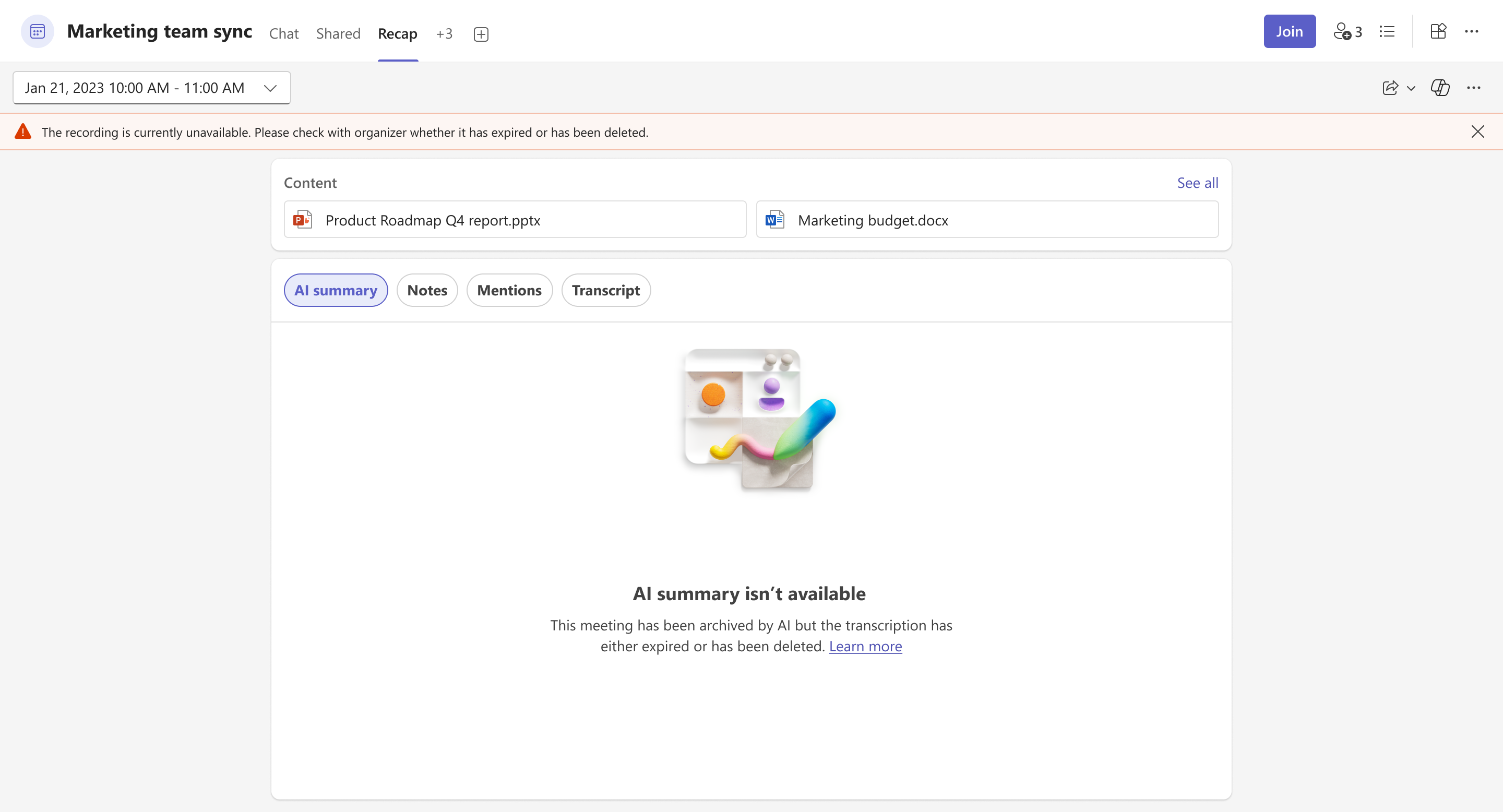
Task: Join the Marketing team sync meeting
Action: coord(1290,31)
